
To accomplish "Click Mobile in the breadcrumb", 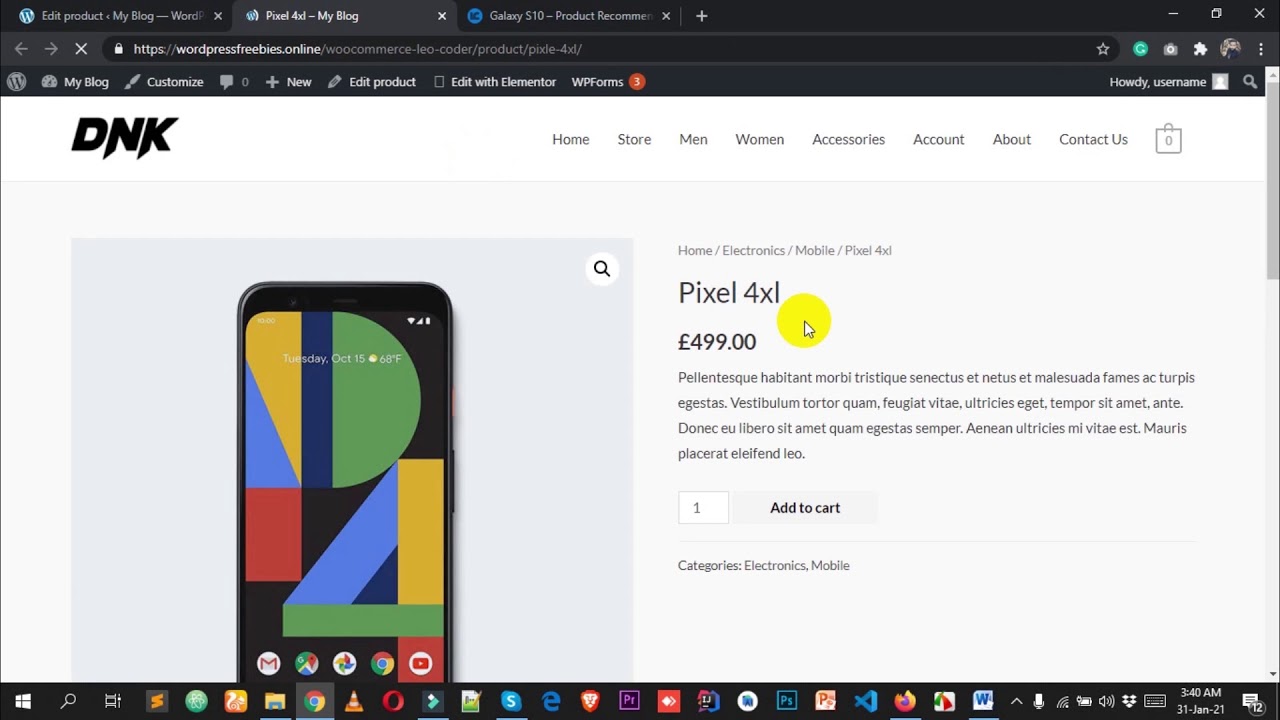I will 814,250.
